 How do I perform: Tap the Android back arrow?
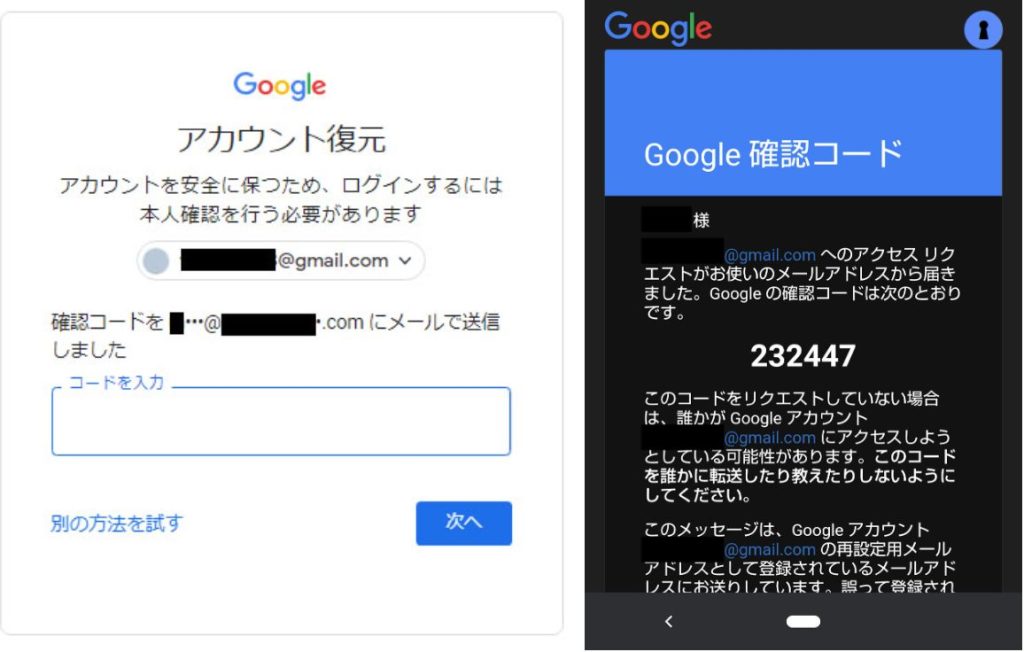[668, 621]
